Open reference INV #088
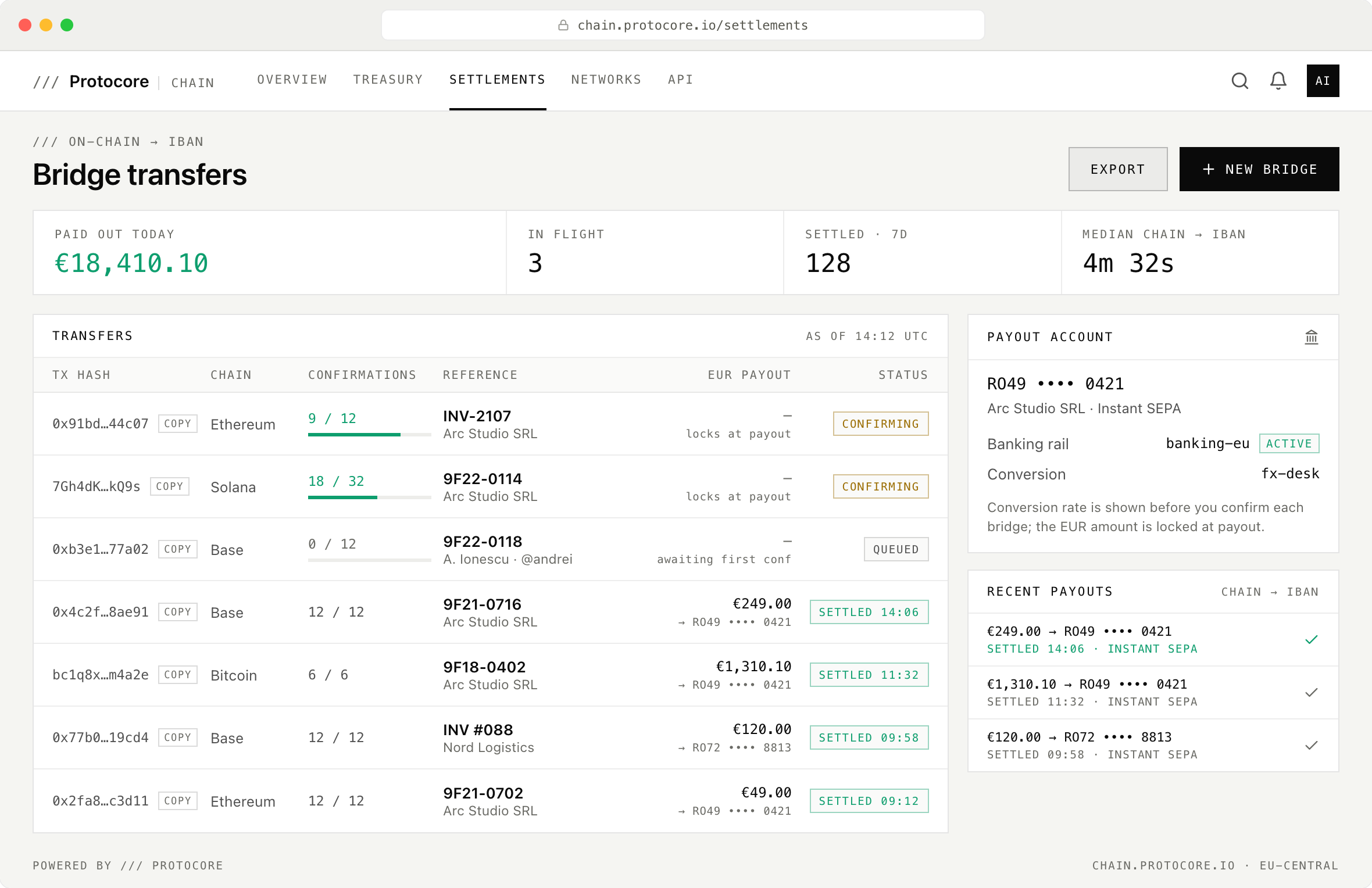This screenshot has height=888, width=1372. click(478, 730)
